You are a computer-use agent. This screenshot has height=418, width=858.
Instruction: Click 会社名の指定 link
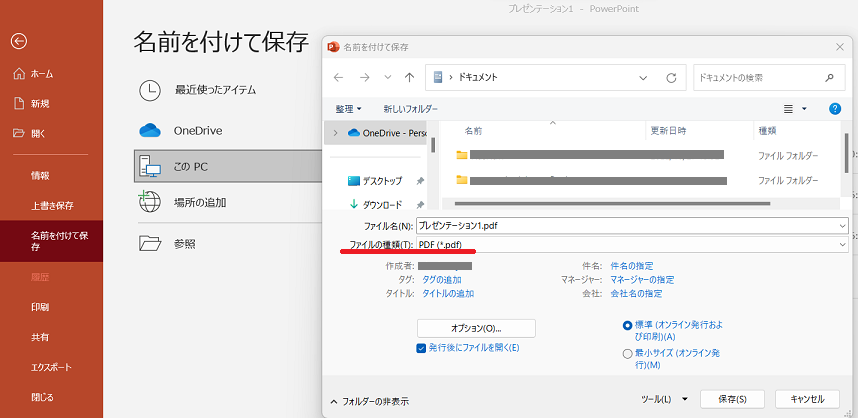[636, 293]
